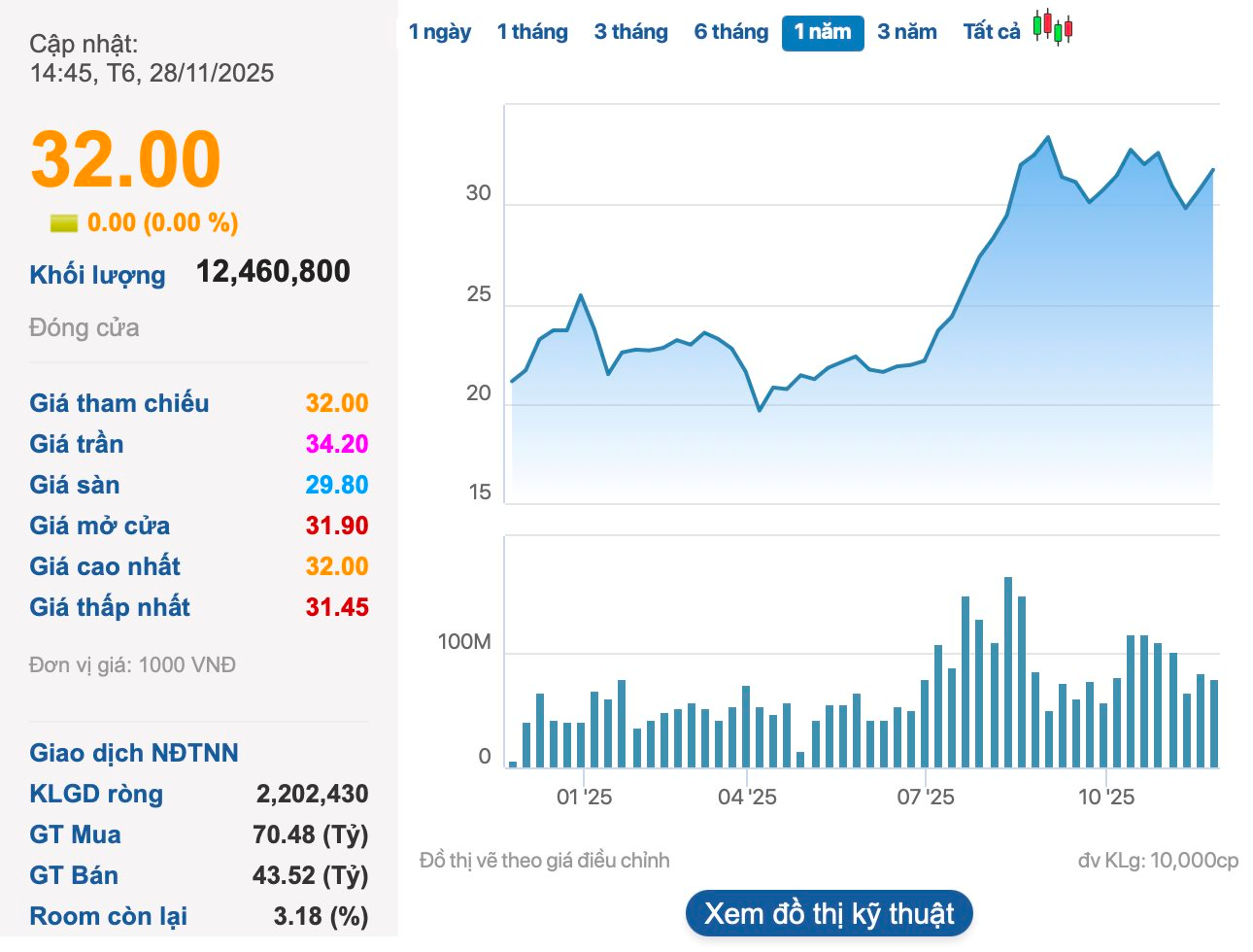
Task: Click the Giá sàn price 29.80
Action: coord(342,485)
